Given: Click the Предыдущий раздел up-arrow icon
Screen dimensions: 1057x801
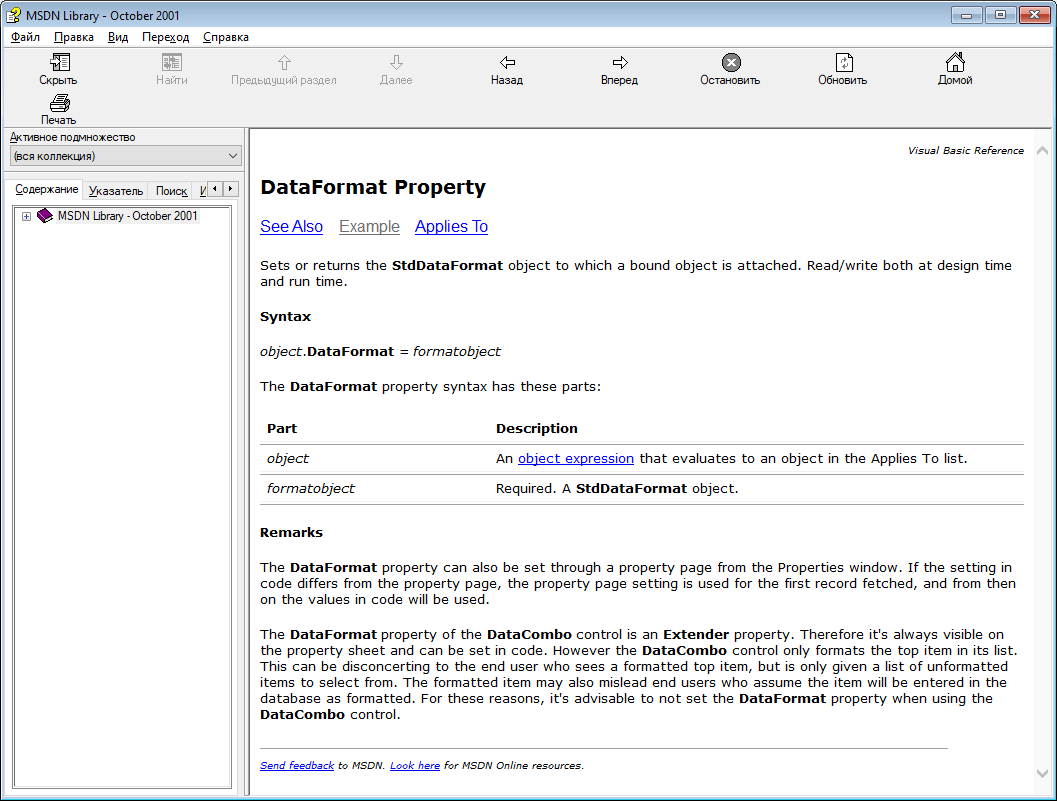Looking at the screenshot, I should (x=284, y=63).
